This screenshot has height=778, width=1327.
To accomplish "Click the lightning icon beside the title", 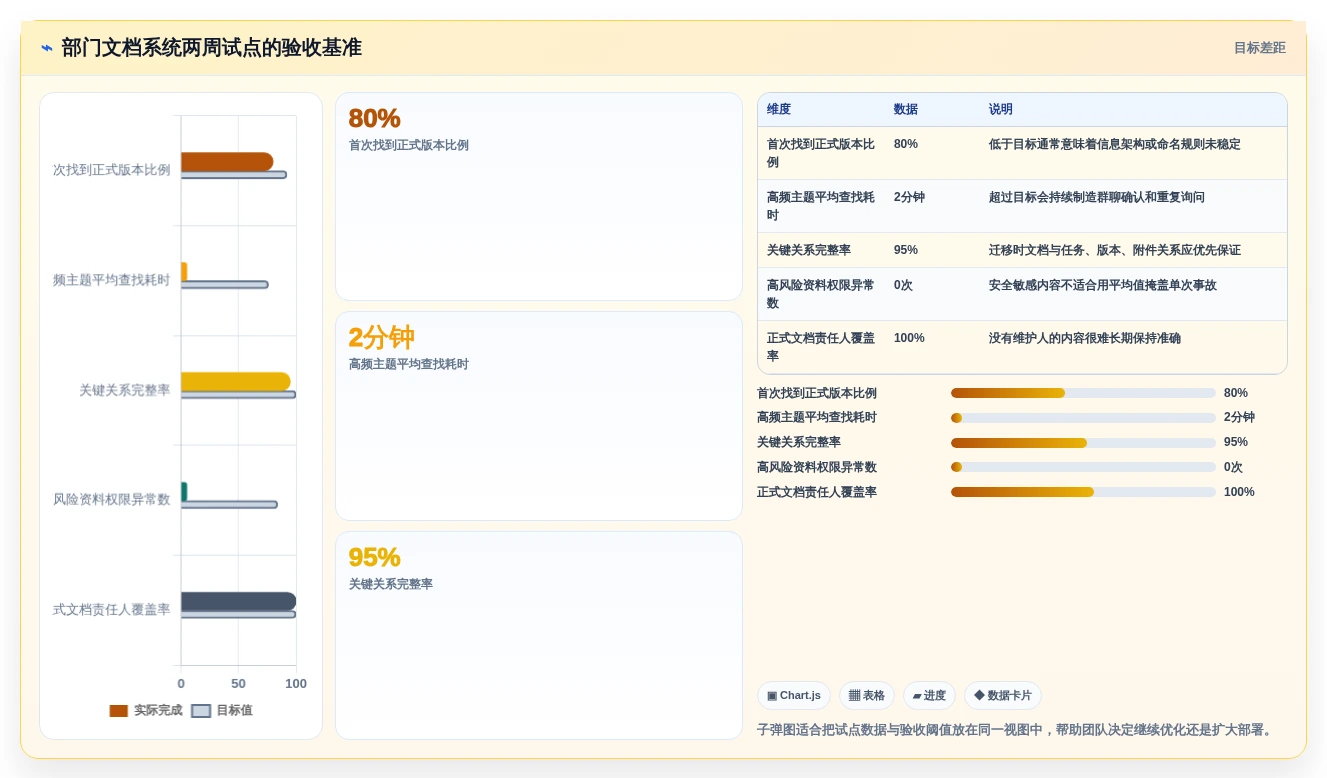I will 47,48.
